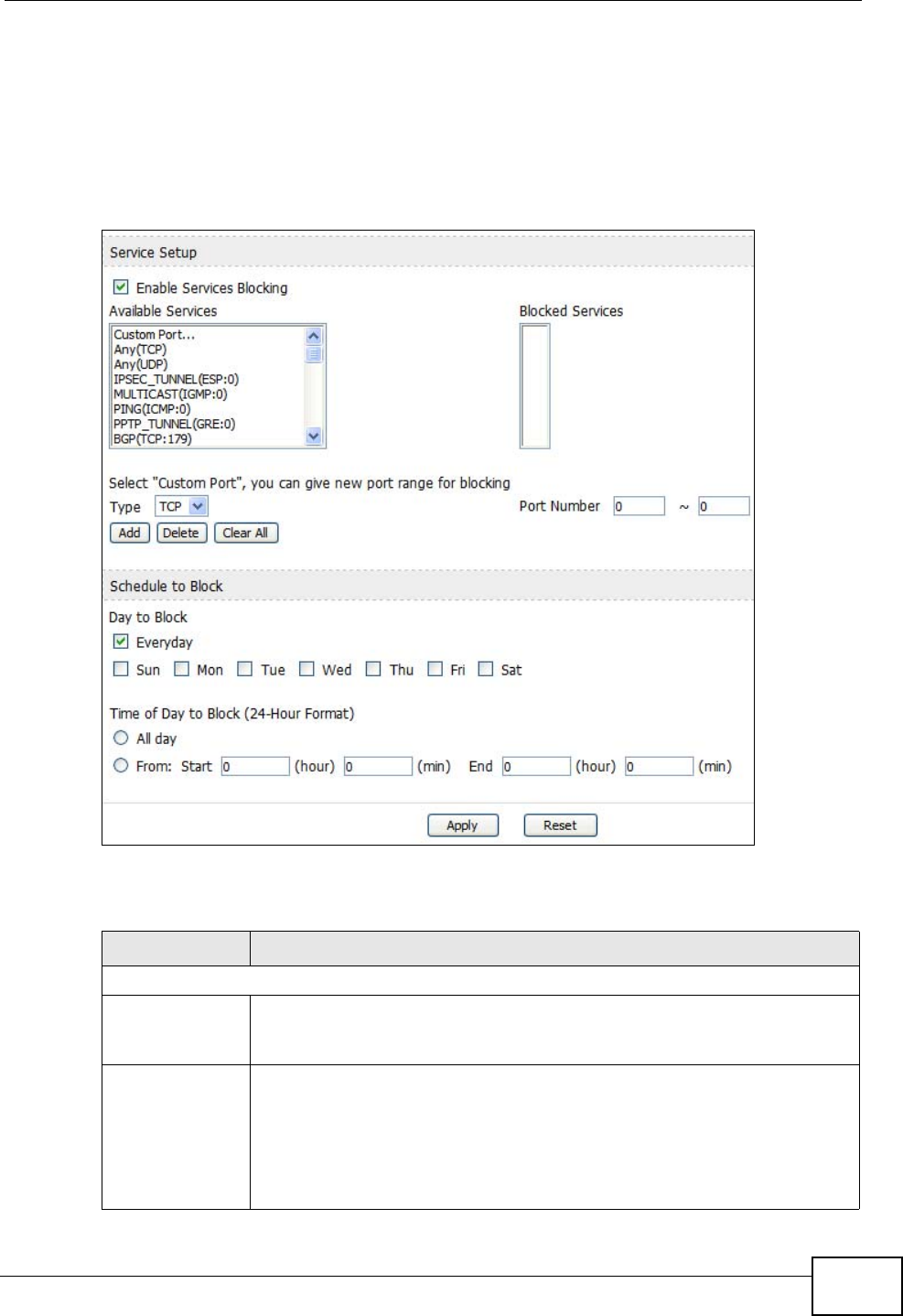Click the Clear All button

point(245,533)
